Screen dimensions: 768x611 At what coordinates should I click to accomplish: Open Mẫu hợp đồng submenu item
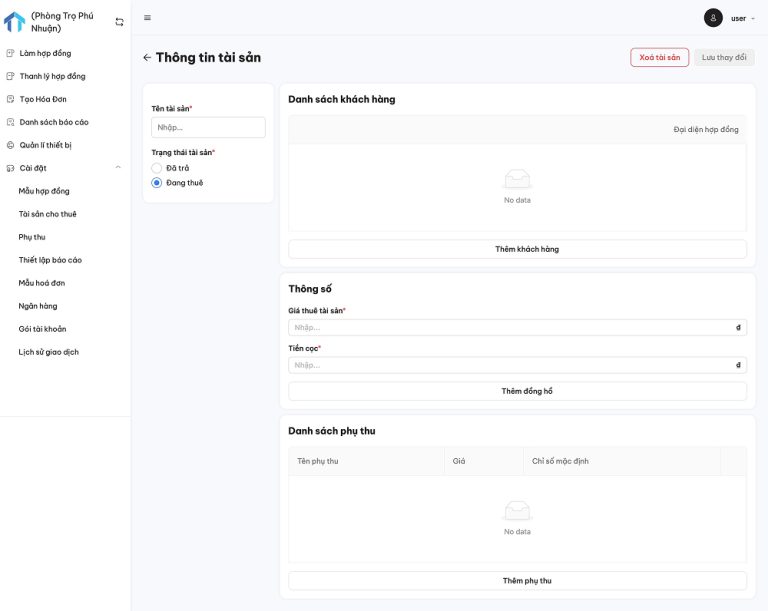pos(44,191)
